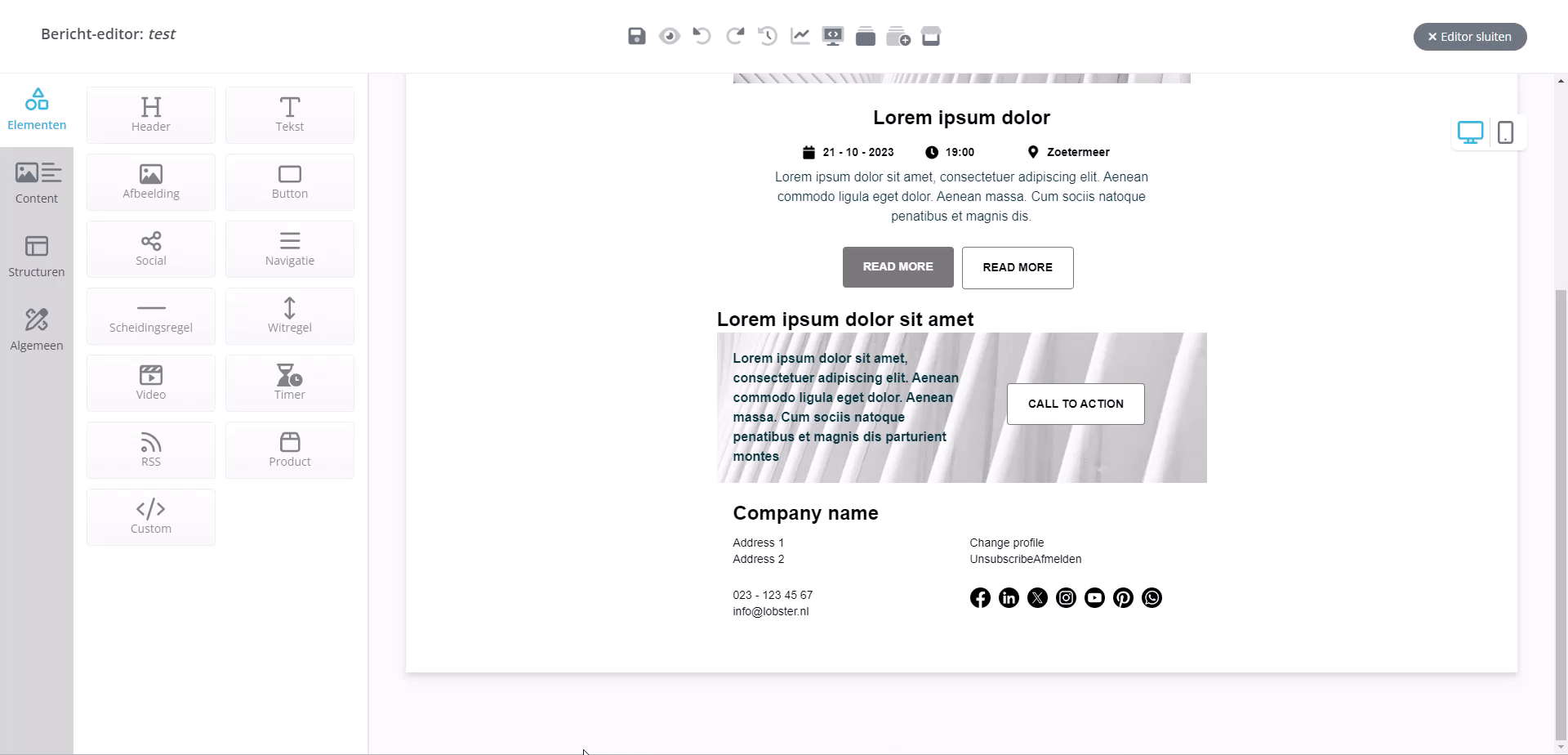This screenshot has height=755, width=1568.
Task: Open the Algemeen settings tab
Action: click(37, 330)
